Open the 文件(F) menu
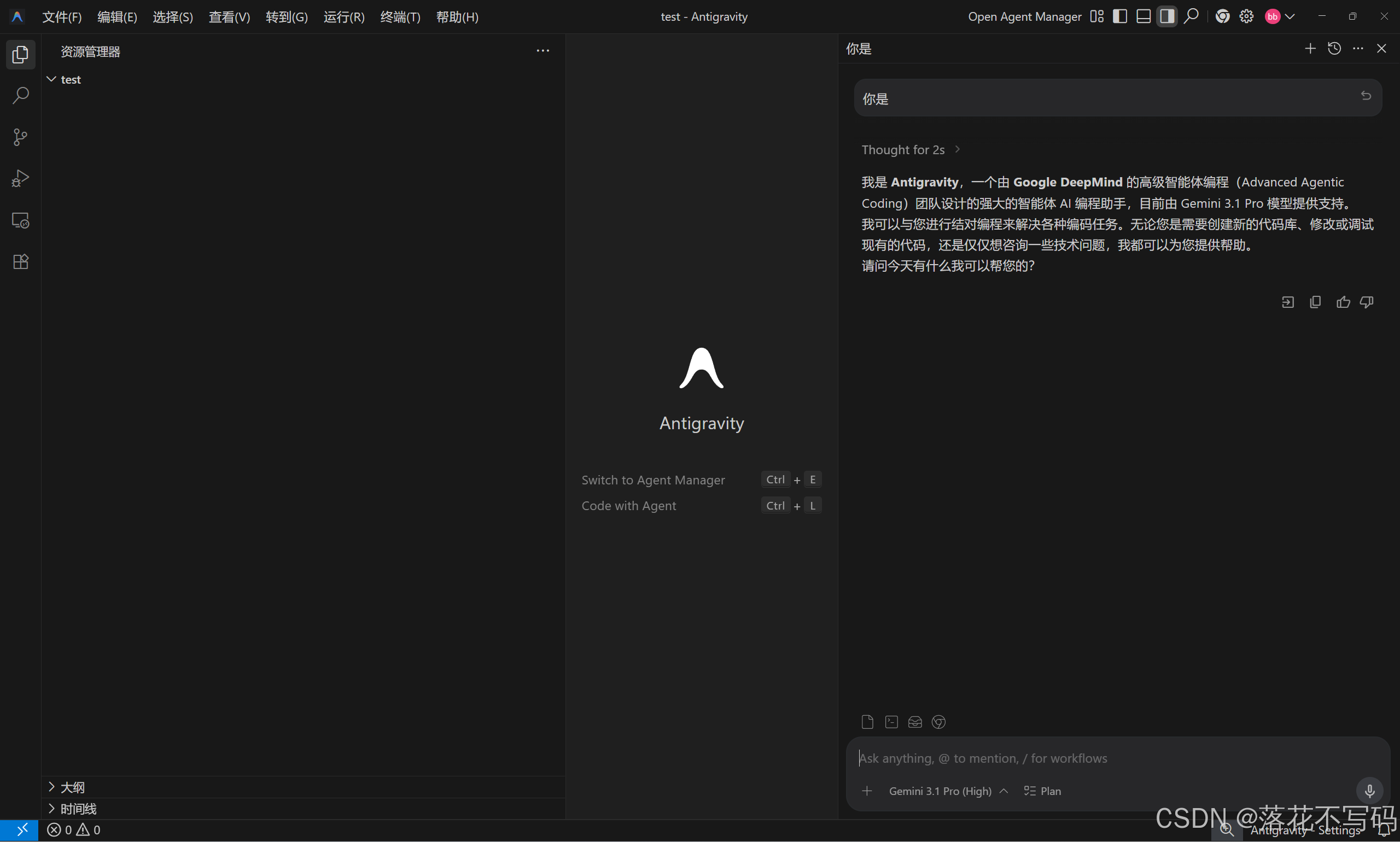 [62, 17]
